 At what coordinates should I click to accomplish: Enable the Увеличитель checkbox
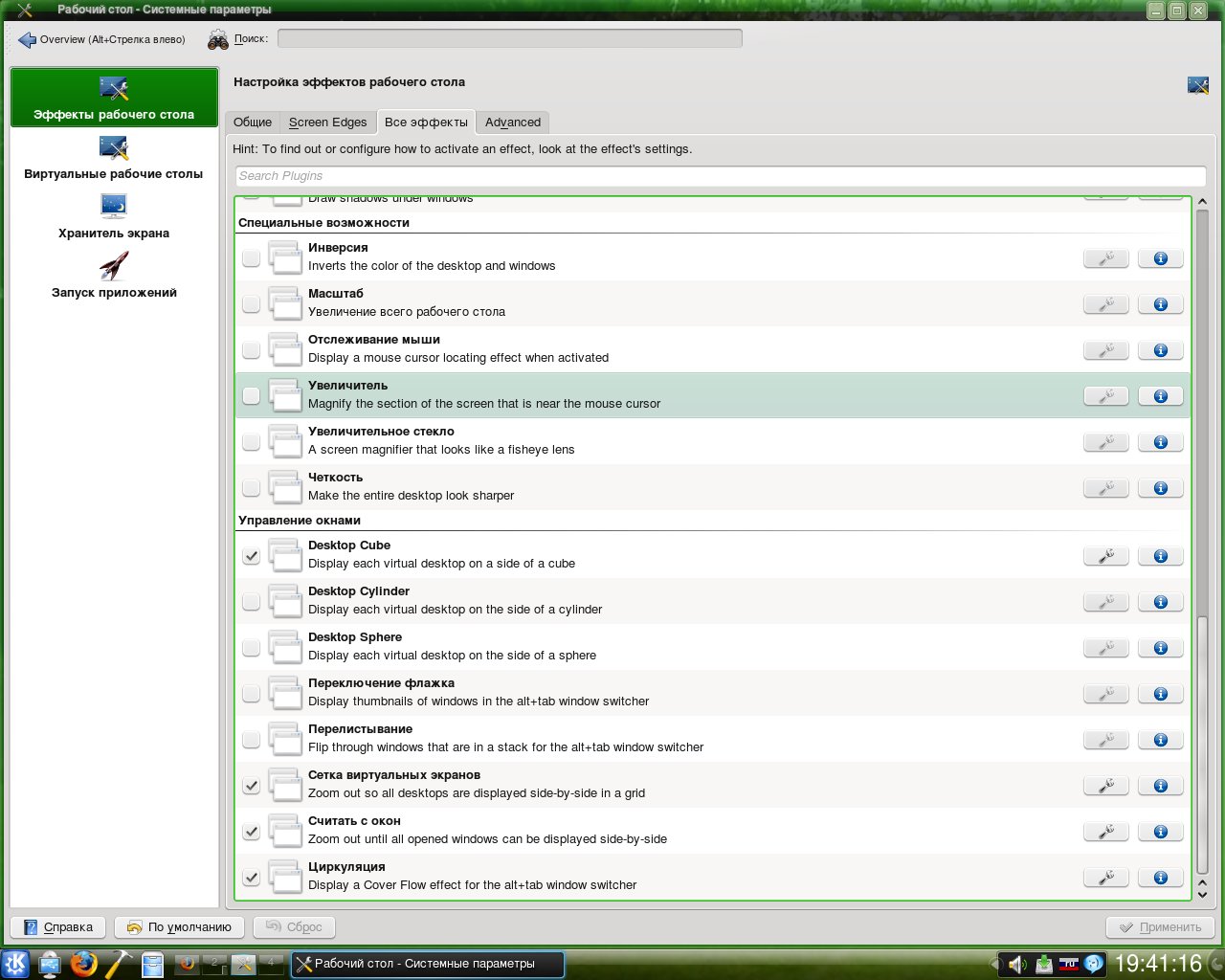[251, 396]
